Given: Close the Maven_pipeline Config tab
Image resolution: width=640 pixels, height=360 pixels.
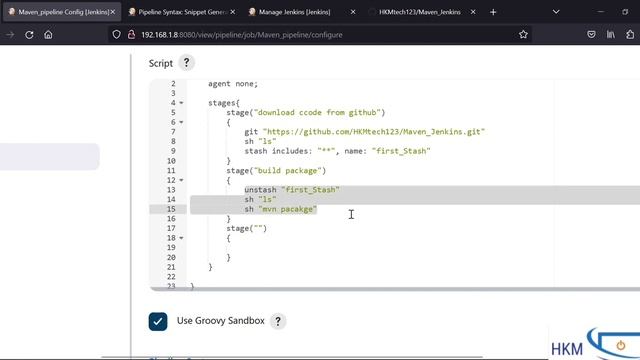Looking at the screenshot, I should click(113, 12).
